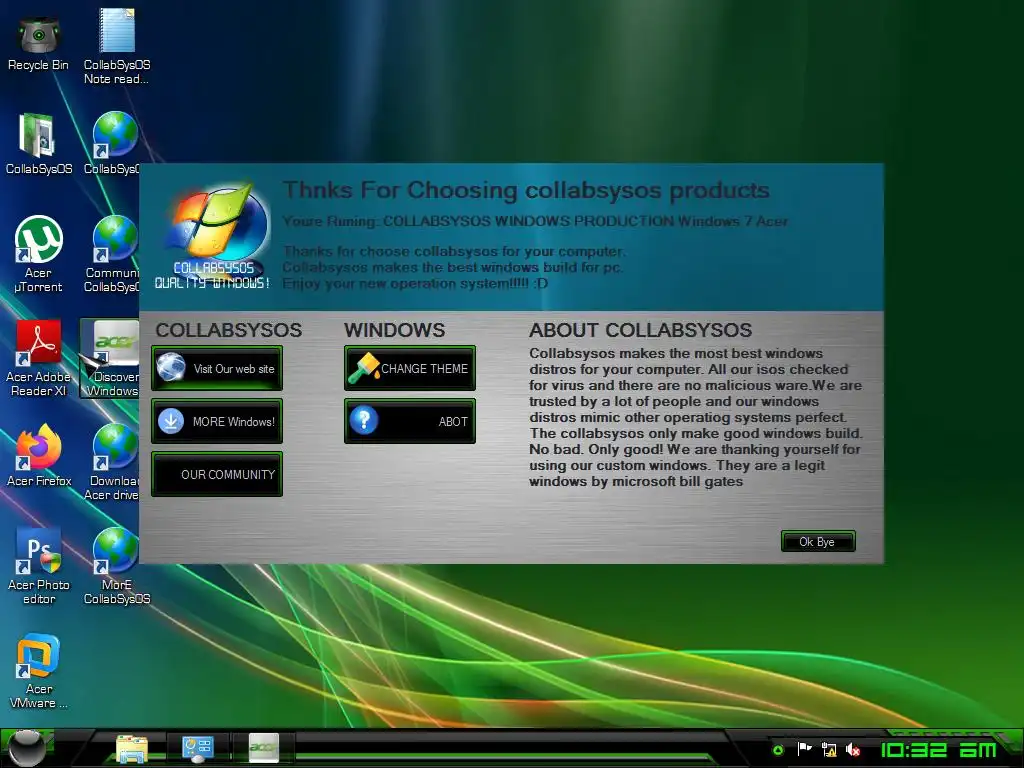Launch Acer Adobe Reader XI shortcut
This screenshot has height=768, width=1024.
(39, 358)
